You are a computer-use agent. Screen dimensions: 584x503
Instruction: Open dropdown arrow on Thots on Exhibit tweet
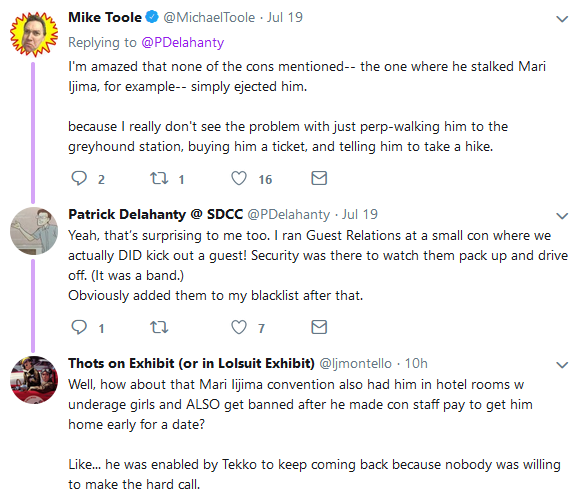pos(562,364)
